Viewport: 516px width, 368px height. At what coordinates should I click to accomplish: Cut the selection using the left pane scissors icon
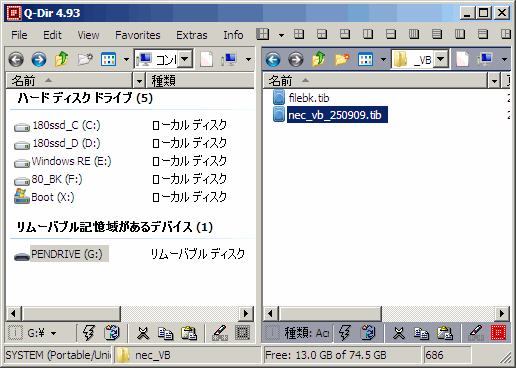143,333
